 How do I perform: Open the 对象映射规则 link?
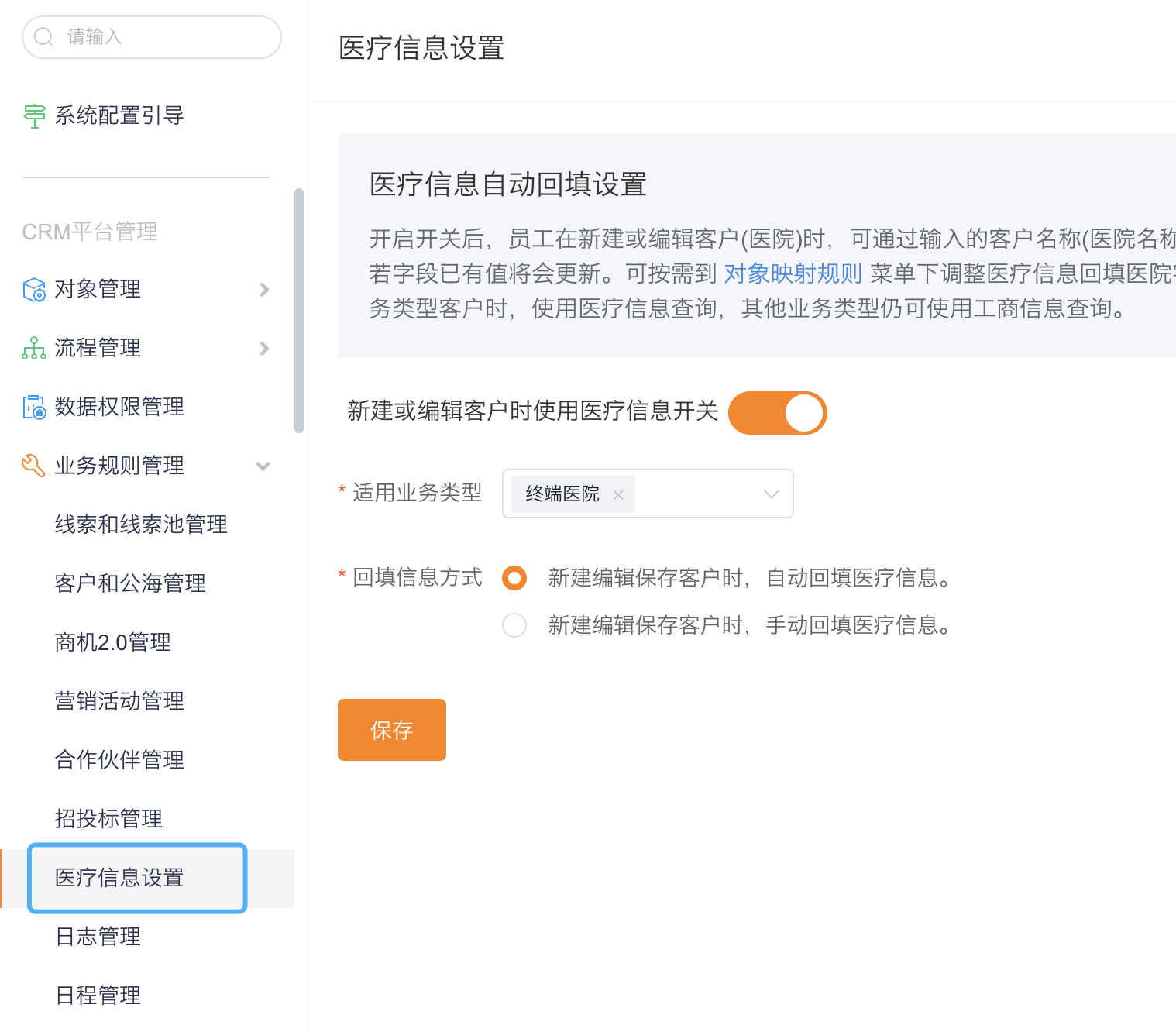(793, 273)
